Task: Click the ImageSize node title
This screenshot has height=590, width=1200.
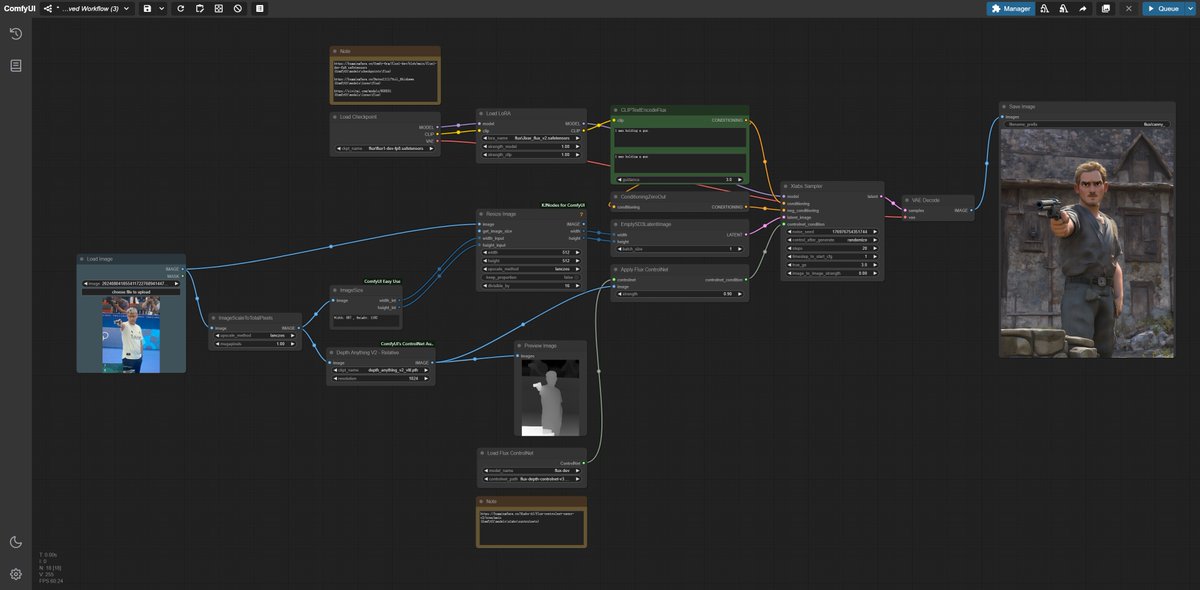Action: 350,290
